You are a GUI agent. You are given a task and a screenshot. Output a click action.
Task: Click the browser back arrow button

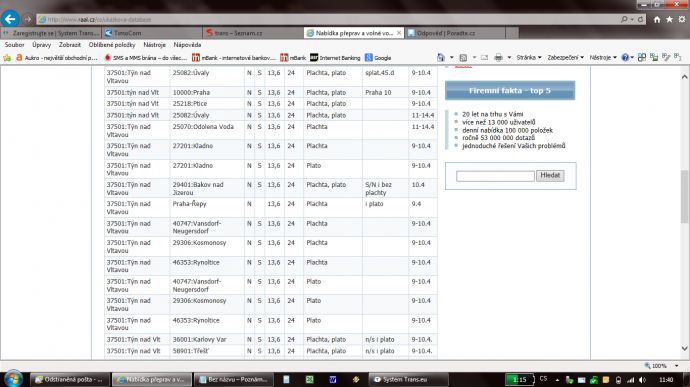10,19
